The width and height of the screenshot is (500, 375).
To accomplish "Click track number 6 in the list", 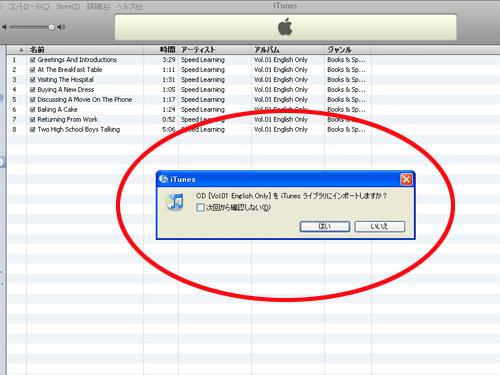I will [x=14, y=110].
